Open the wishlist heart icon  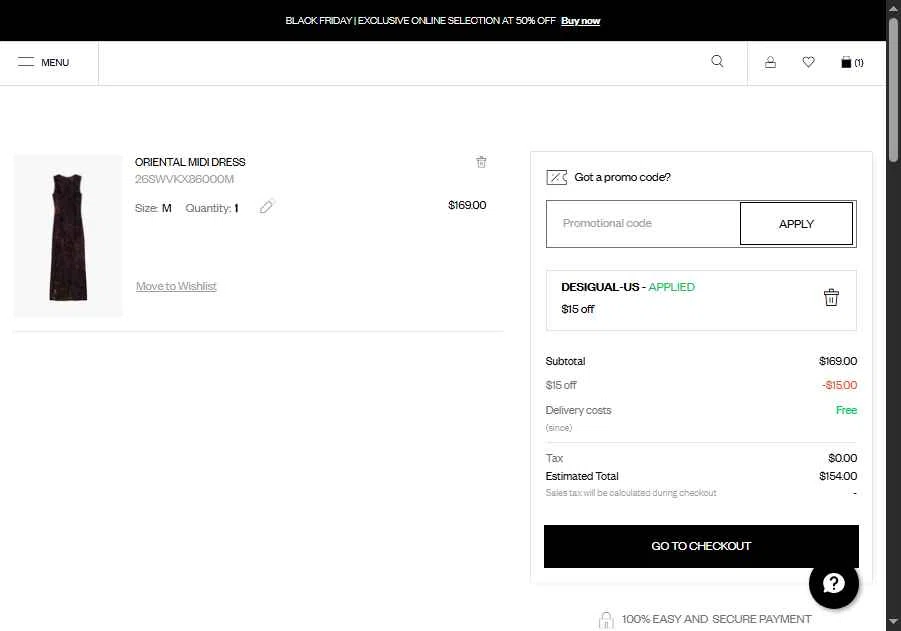pos(808,61)
